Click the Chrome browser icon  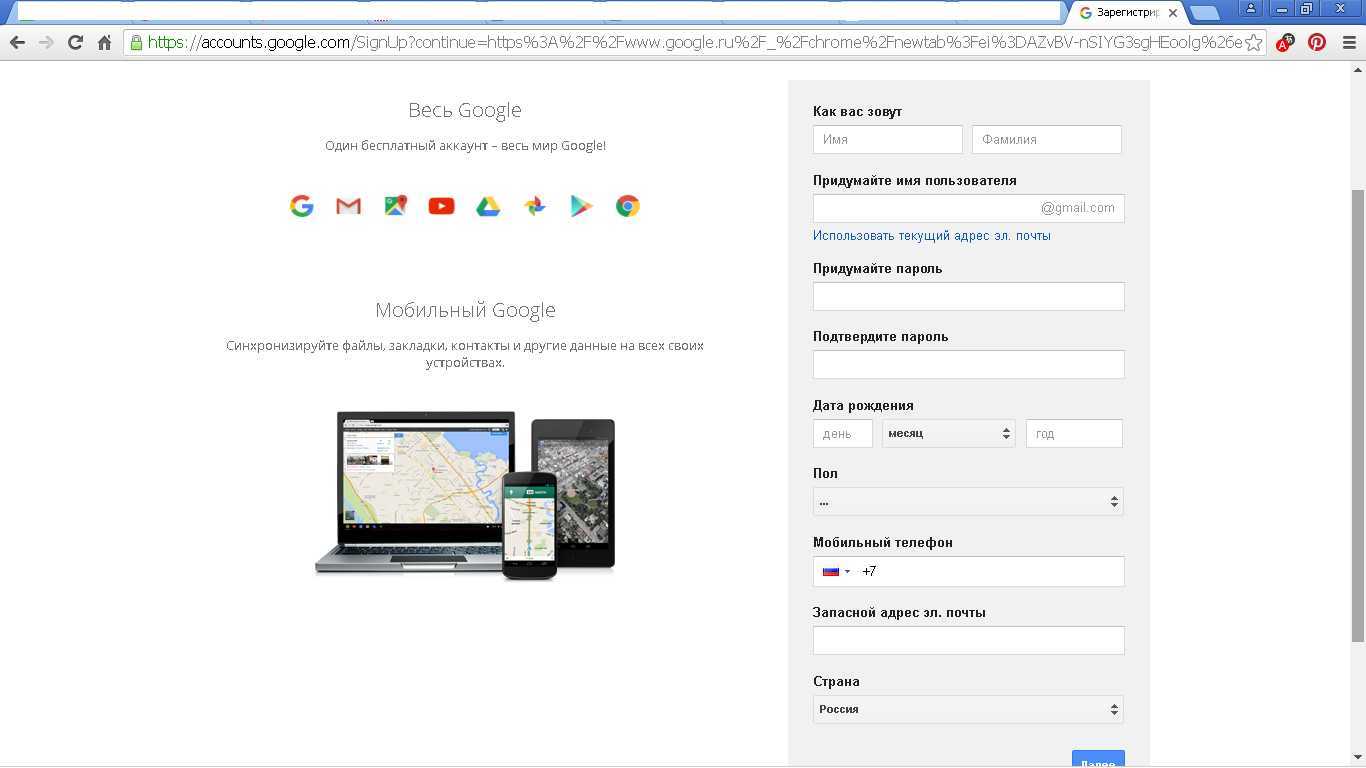click(628, 206)
